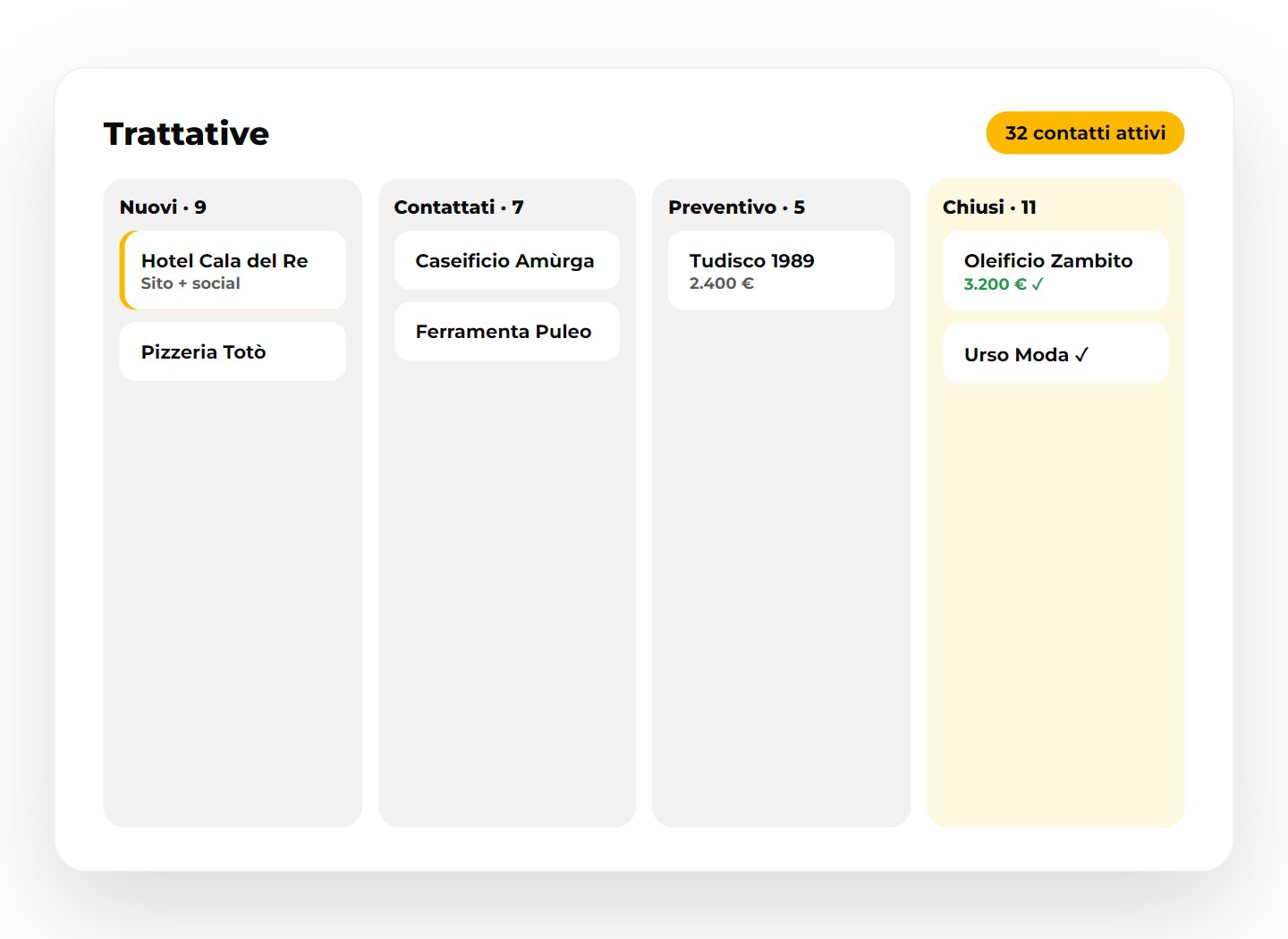This screenshot has width=1288, height=939.
Task: Click the Sito + social subtitle
Action: click(191, 283)
